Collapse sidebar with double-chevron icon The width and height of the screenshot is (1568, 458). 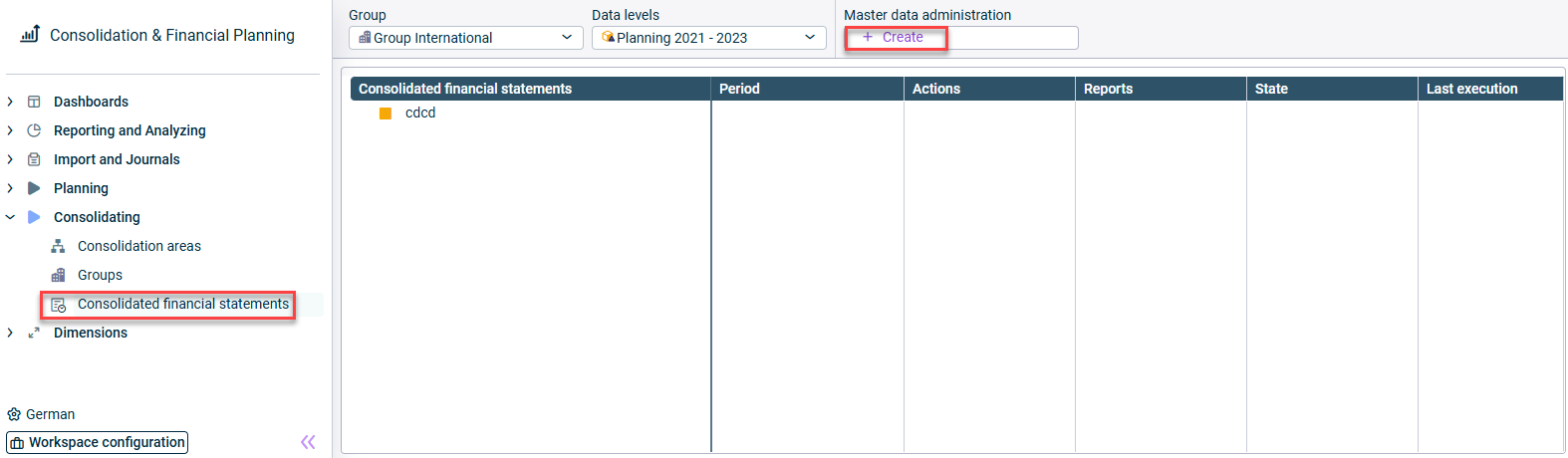308,442
